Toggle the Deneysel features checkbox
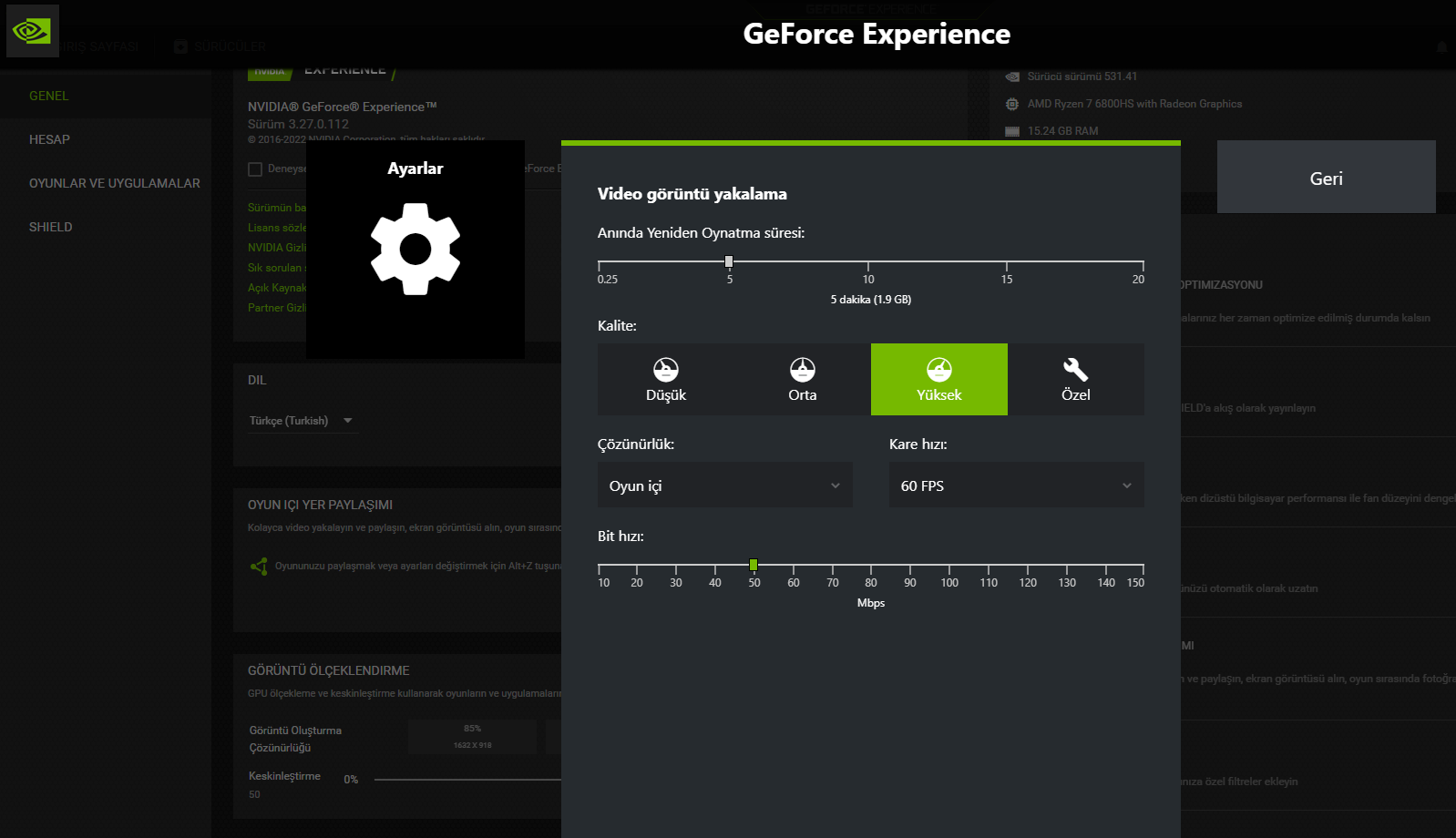 pyautogui.click(x=255, y=169)
